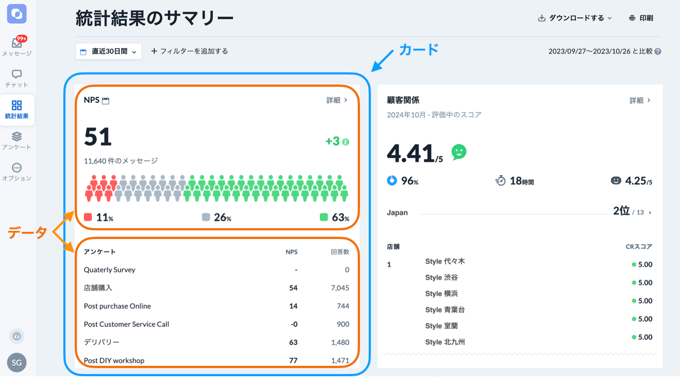Click the info icon next to +3

[x=346, y=142]
